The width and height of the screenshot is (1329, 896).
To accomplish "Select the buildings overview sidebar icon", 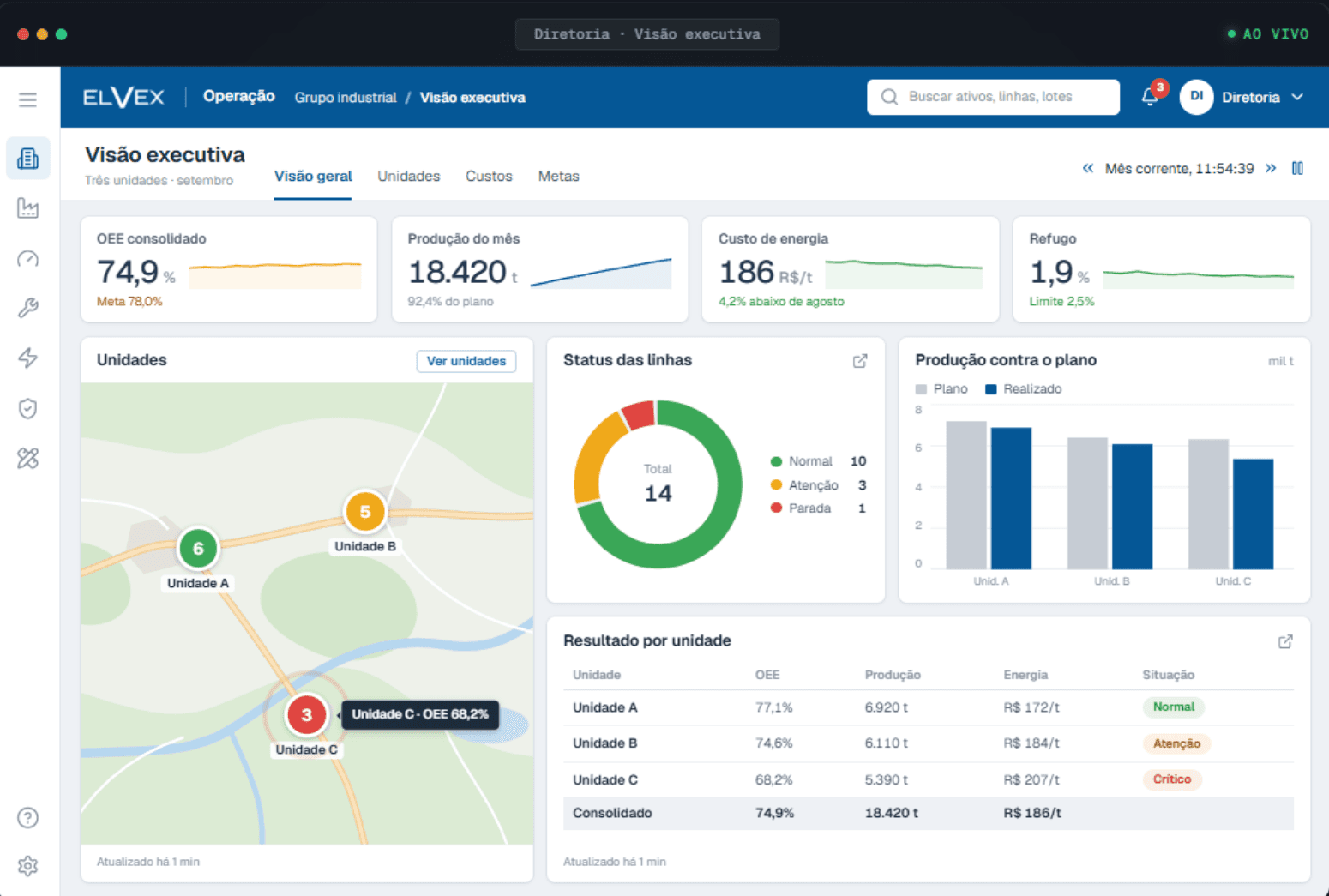I will pos(27,159).
